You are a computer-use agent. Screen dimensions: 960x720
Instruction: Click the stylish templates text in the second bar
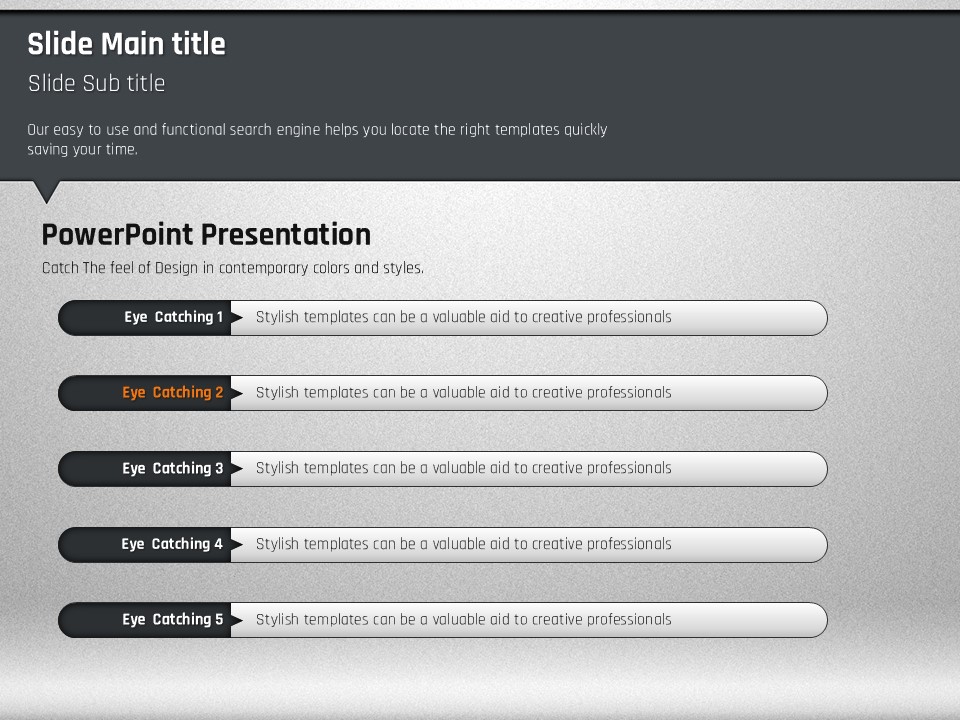click(463, 392)
